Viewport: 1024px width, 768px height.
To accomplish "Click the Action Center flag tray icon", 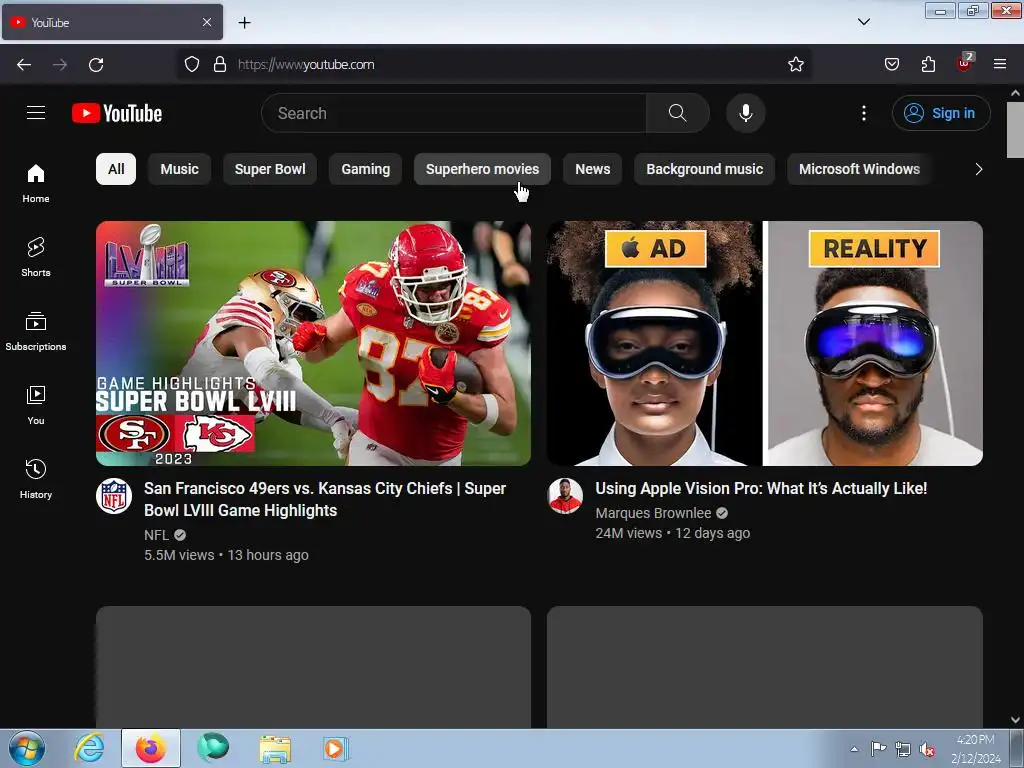I will click(x=879, y=749).
